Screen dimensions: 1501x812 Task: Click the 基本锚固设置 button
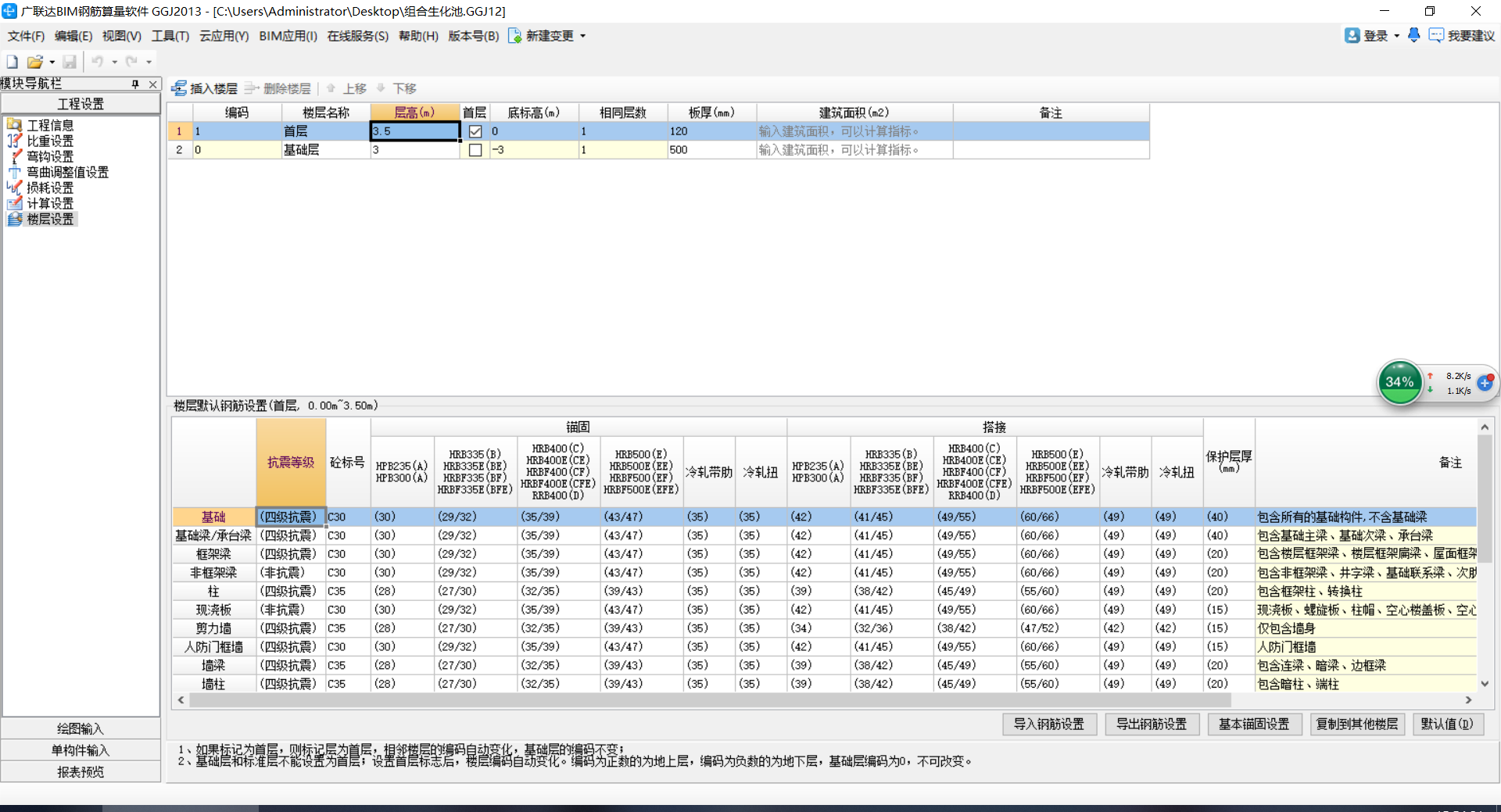(1254, 724)
